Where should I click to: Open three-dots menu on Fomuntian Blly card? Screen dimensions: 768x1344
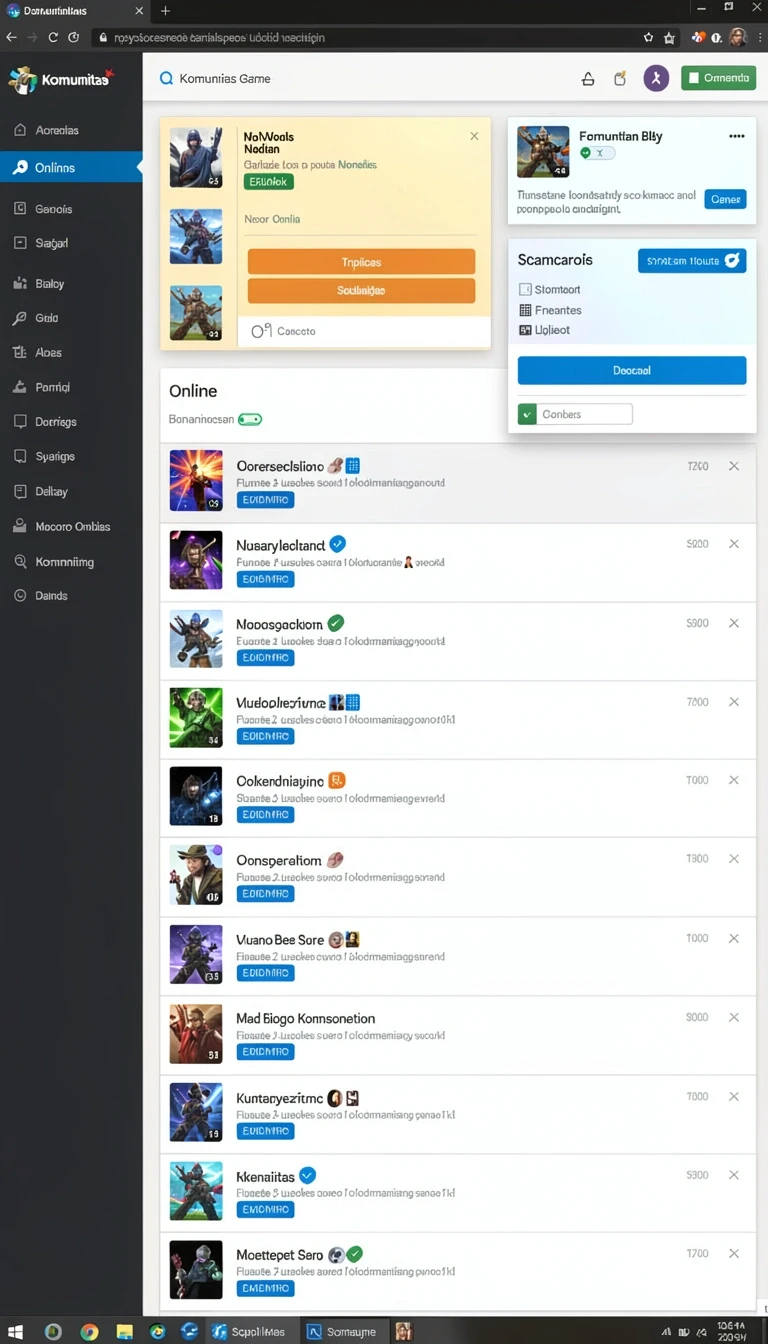(737, 136)
